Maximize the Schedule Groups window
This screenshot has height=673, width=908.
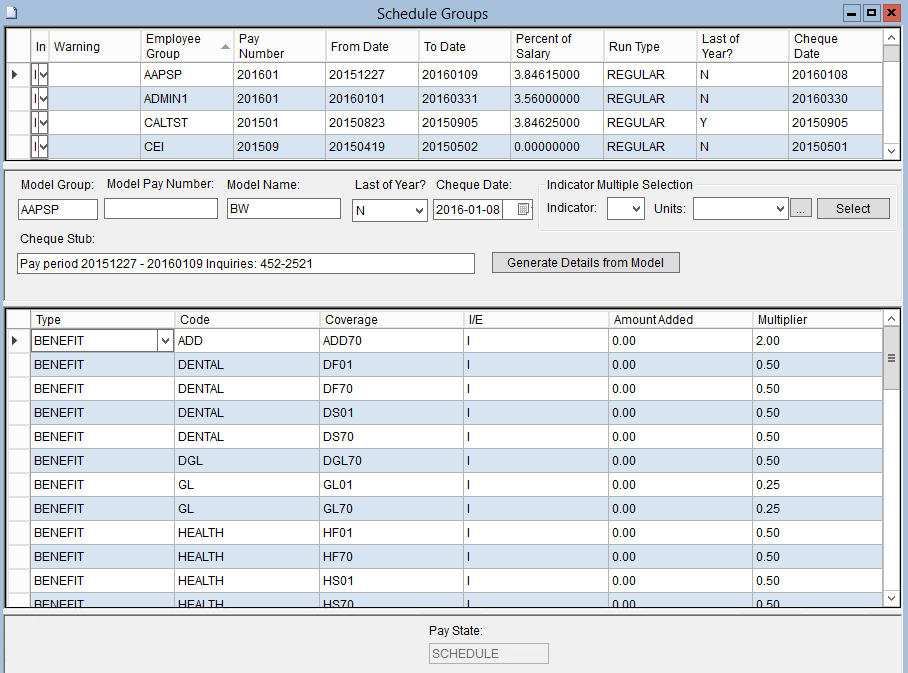pyautogui.click(x=871, y=13)
